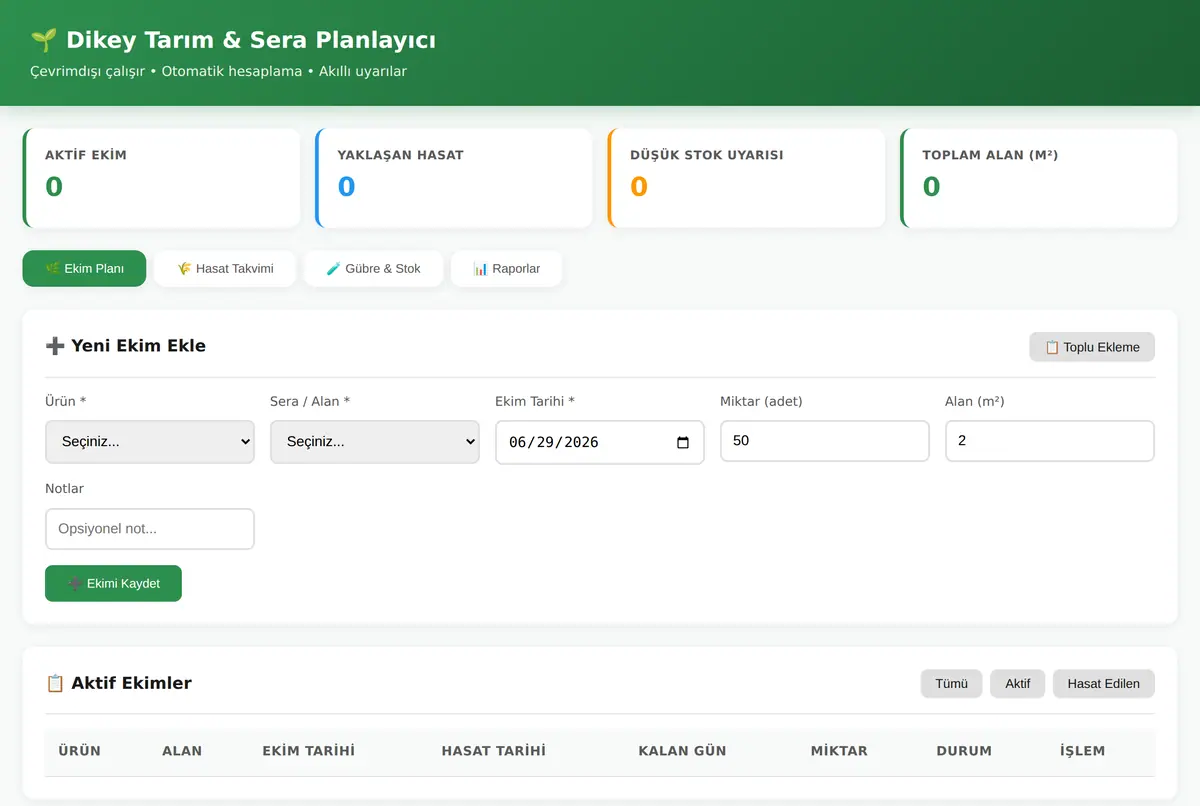Viewport: 1200px width, 806px height.
Task: Open the Hasat Takvimi tab
Action: pyautogui.click(x=225, y=268)
